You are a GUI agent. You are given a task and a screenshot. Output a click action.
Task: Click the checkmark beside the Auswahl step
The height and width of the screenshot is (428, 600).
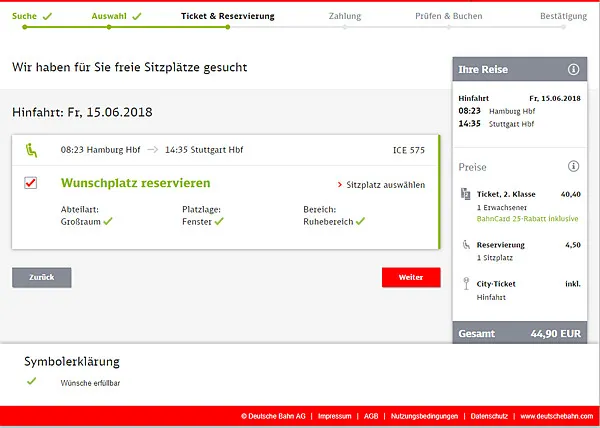[x=137, y=16]
